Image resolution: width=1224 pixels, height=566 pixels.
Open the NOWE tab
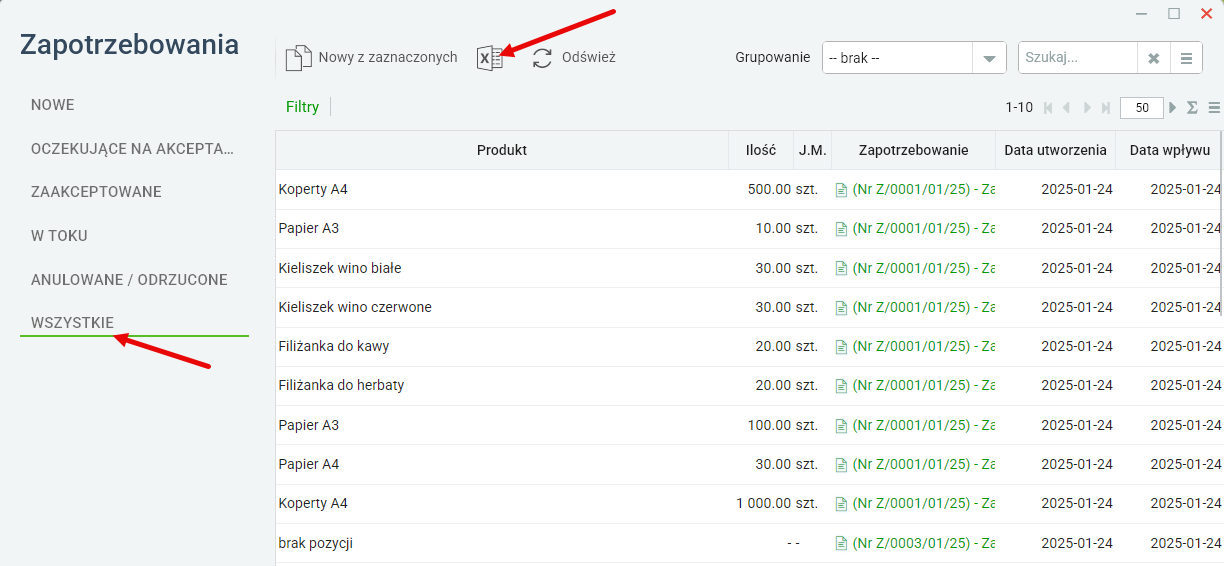[53, 105]
